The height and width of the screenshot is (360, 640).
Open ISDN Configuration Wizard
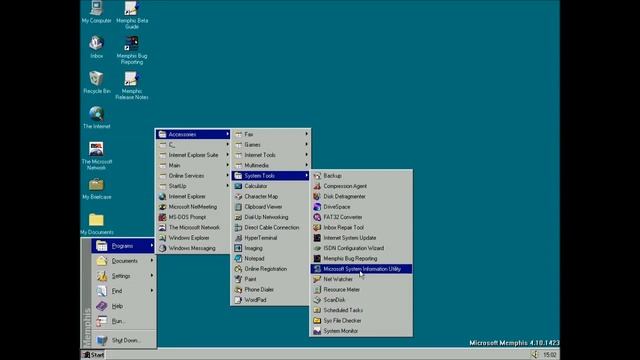click(x=361, y=248)
